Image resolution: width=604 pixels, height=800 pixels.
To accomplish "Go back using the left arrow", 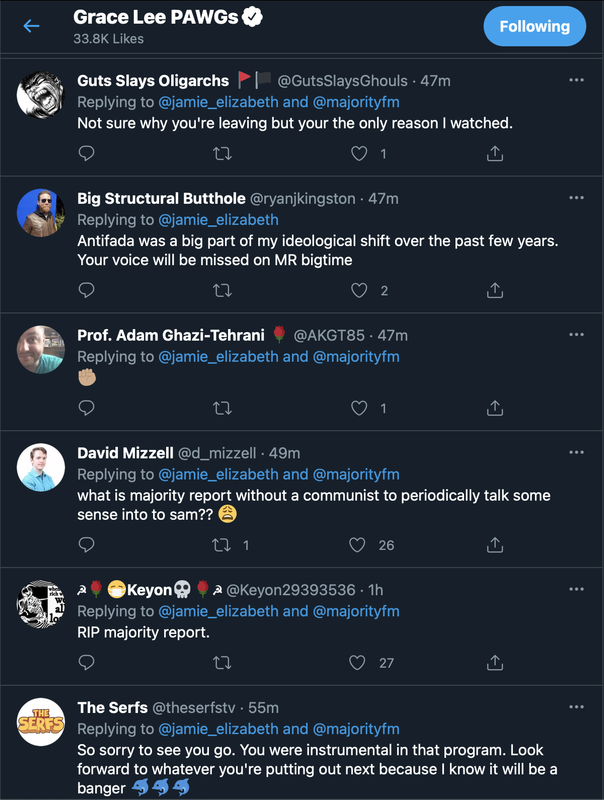I will pyautogui.click(x=31, y=26).
